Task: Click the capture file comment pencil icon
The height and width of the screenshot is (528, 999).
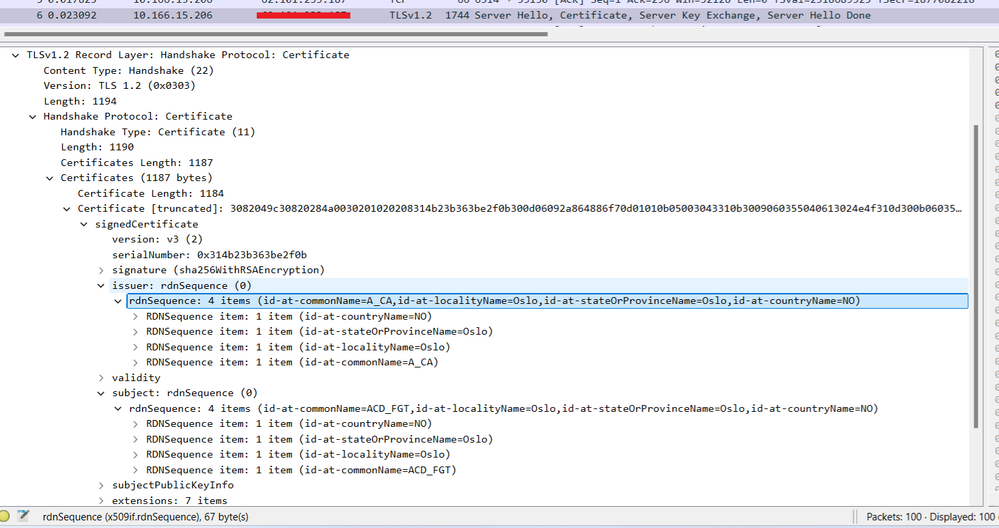Action: point(23,516)
